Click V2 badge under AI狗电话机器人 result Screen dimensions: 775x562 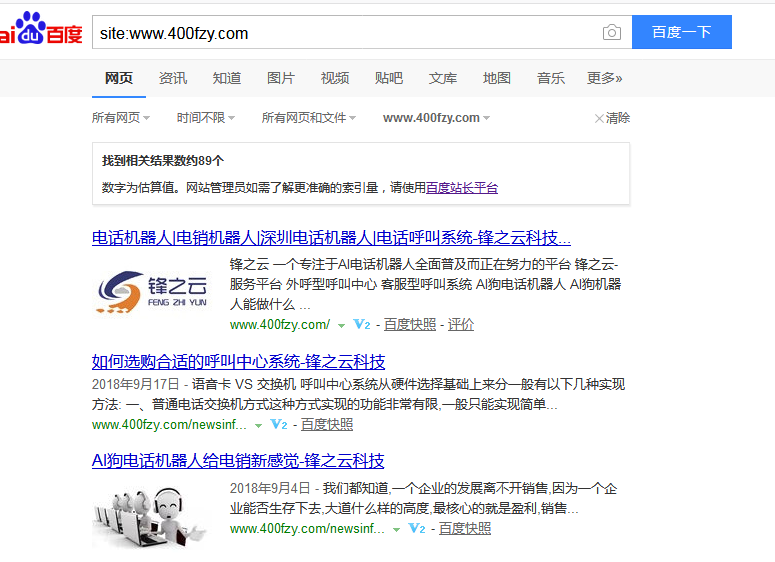point(417,529)
